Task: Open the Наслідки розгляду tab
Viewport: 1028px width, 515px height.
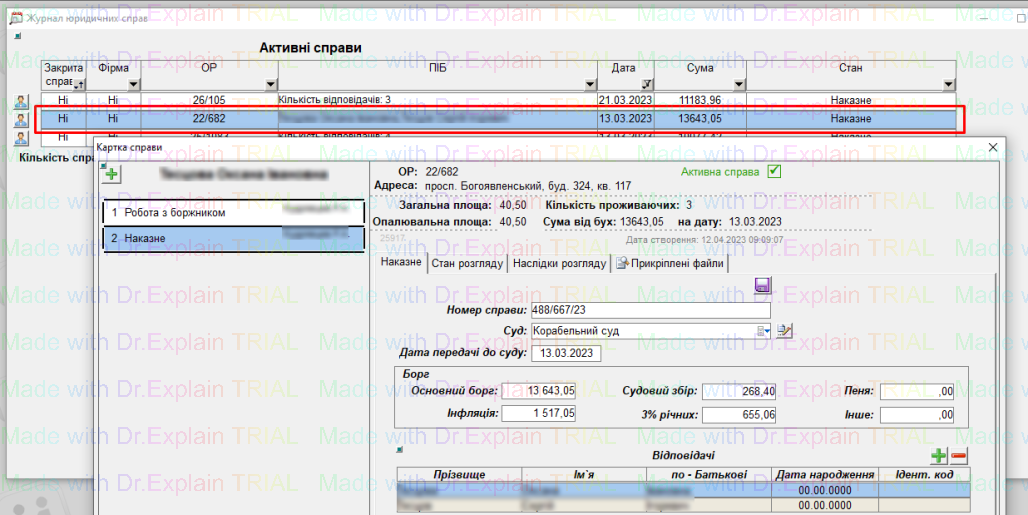Action: 559,264
